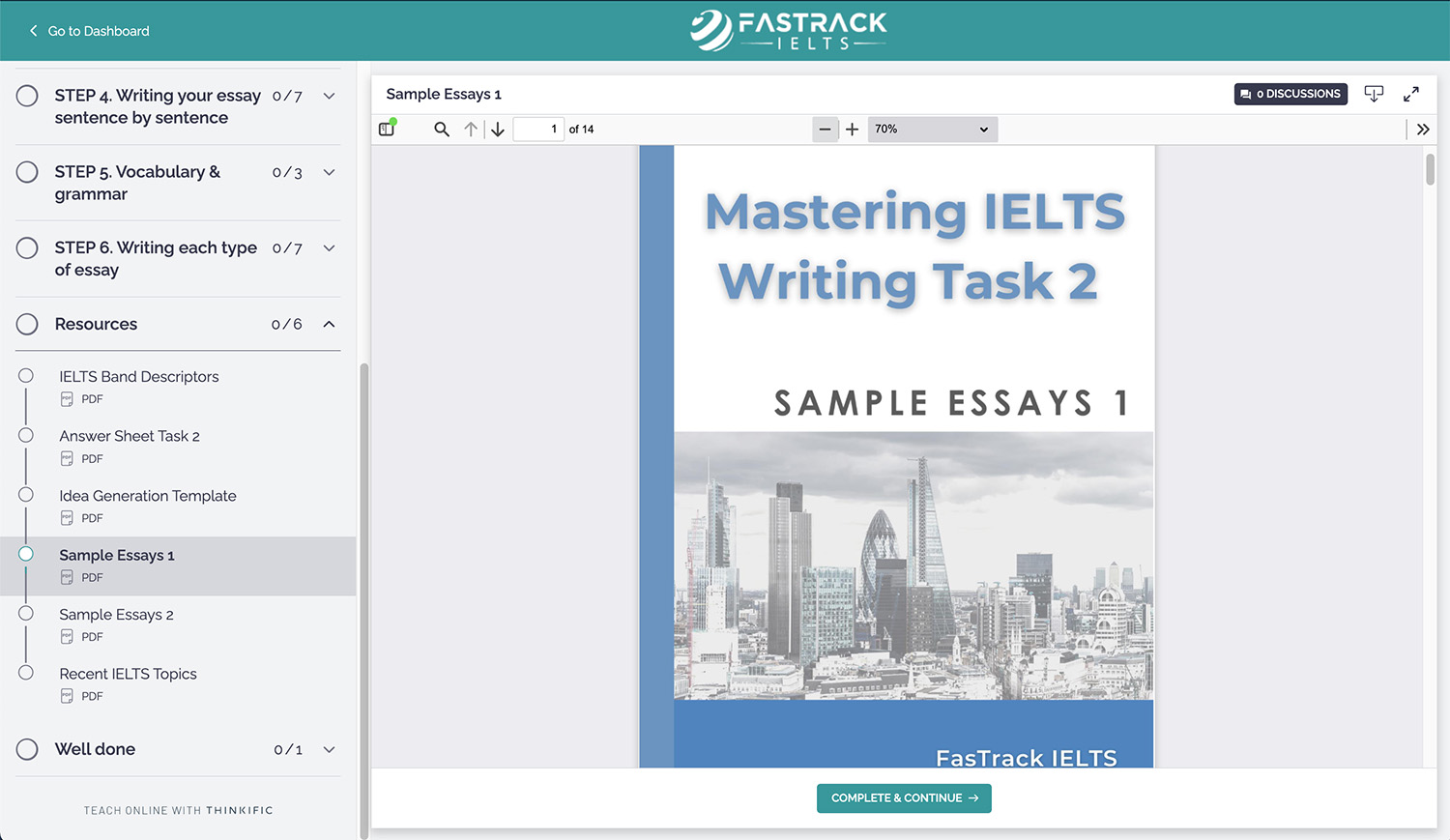Click Teach Online with Thinkific link
The image size is (1450, 840).
click(179, 811)
